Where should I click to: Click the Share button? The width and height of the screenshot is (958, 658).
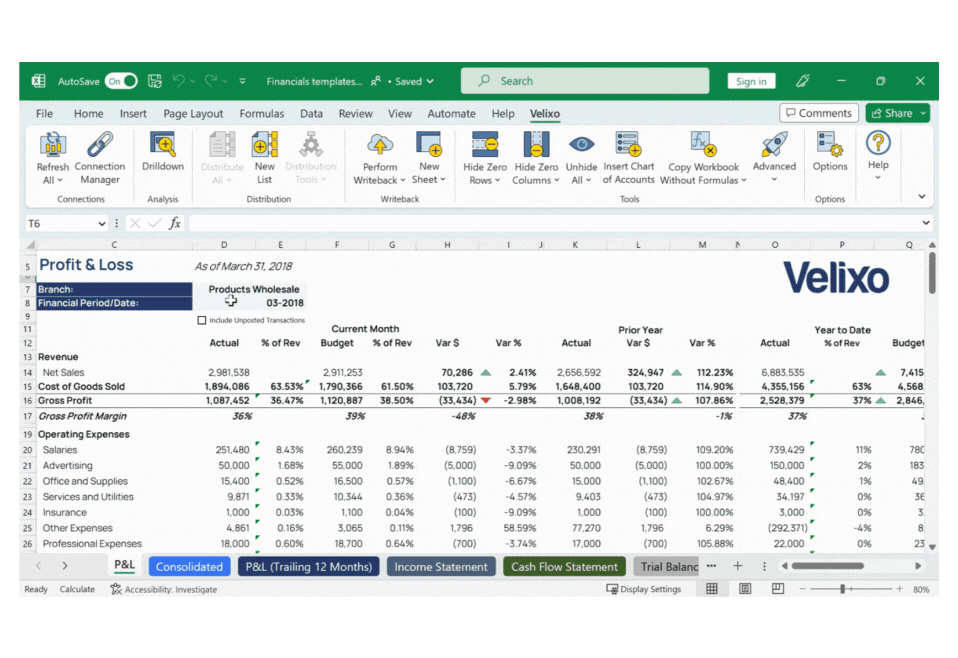(895, 113)
